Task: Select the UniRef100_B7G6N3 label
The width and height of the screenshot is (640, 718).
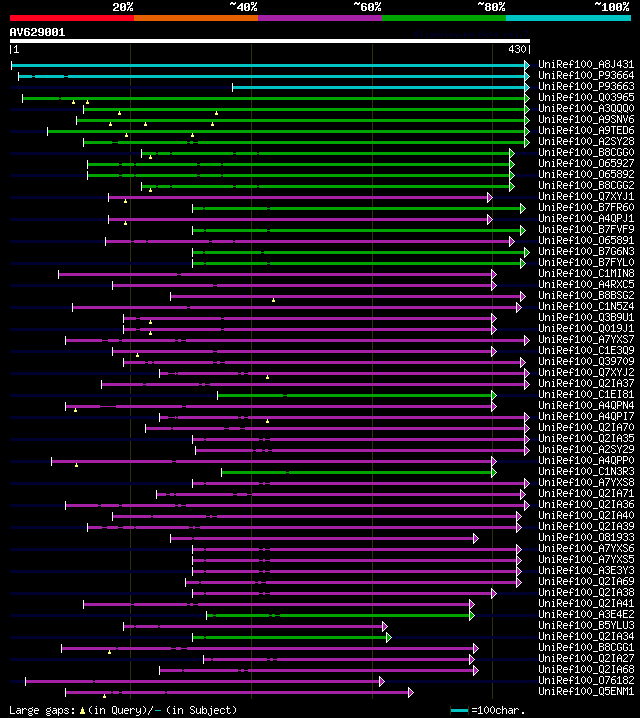Action: [586, 251]
